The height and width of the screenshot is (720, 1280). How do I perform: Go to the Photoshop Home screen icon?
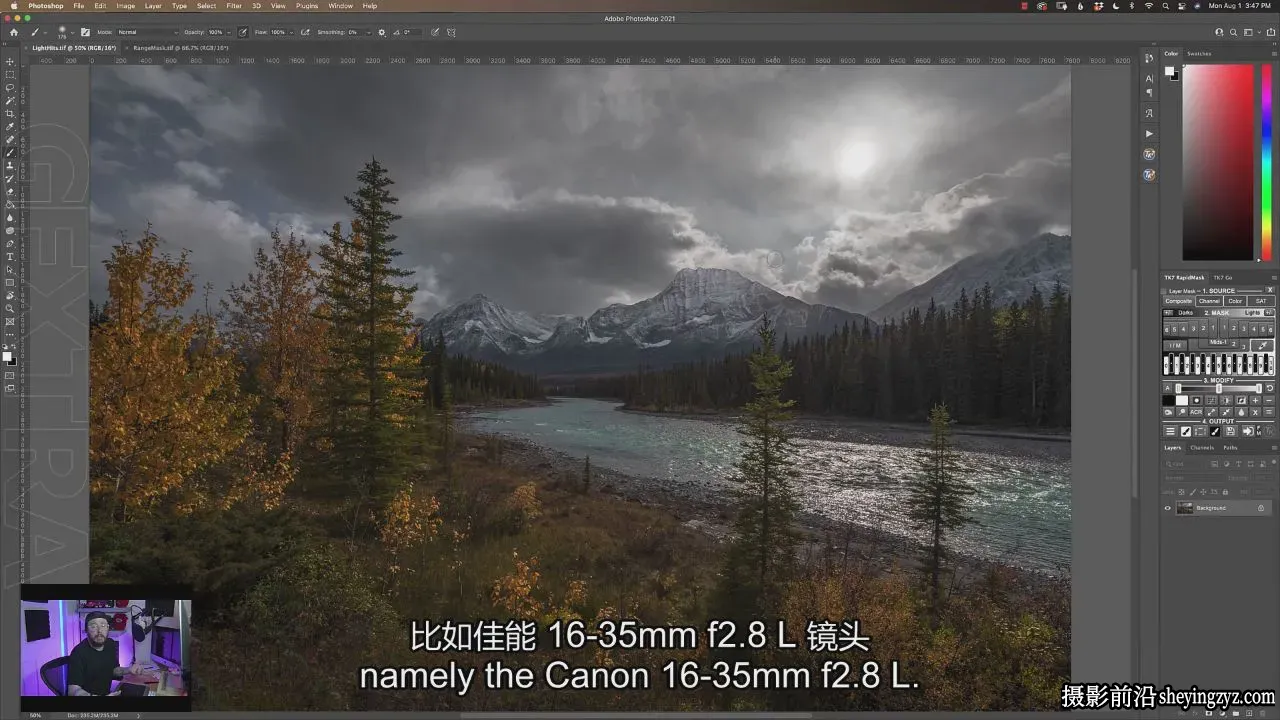[x=14, y=32]
